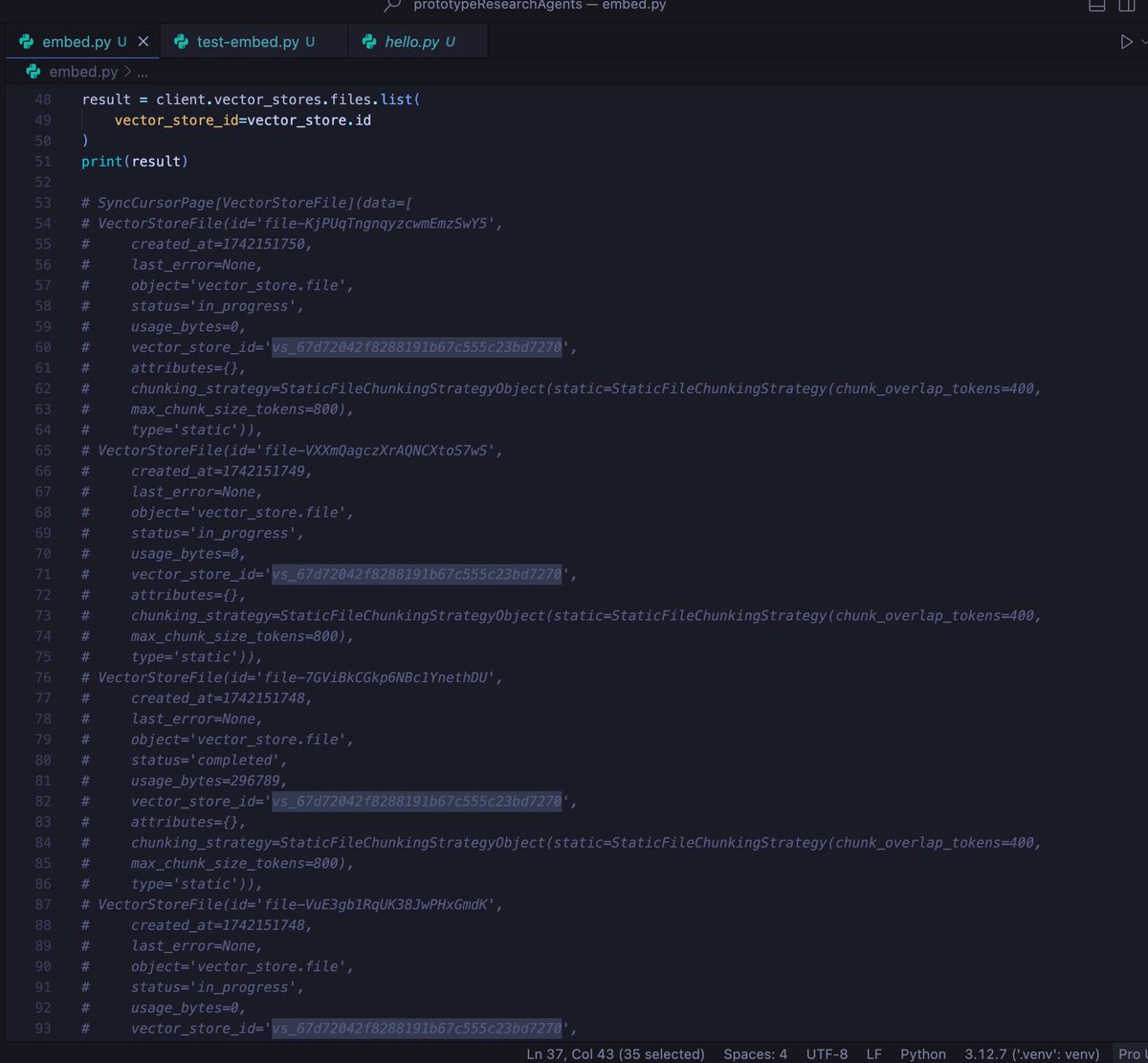Click highlighted vector store id on line 93

click(x=416, y=1029)
